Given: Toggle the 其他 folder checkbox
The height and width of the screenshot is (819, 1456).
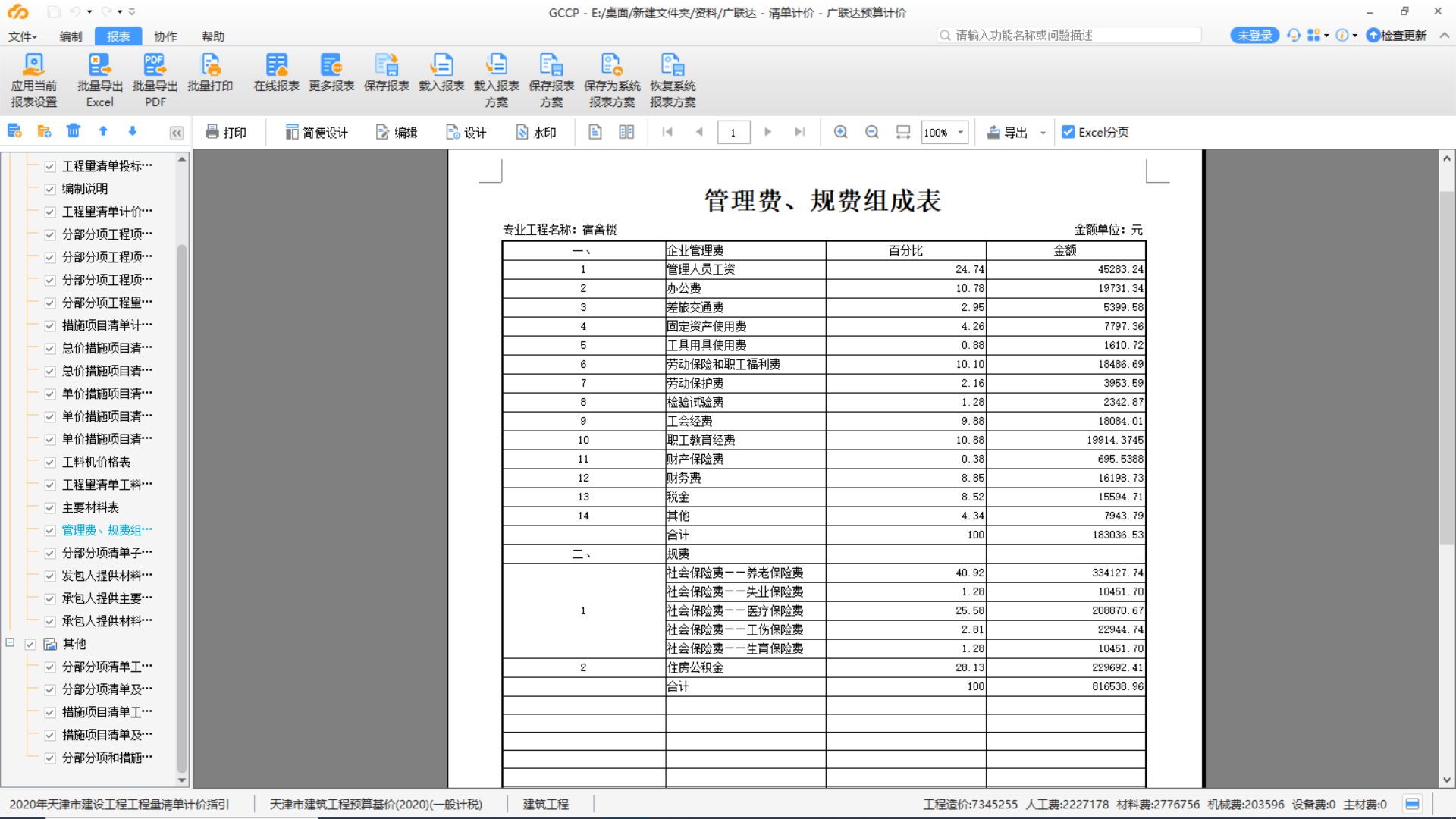Looking at the screenshot, I should [30, 644].
